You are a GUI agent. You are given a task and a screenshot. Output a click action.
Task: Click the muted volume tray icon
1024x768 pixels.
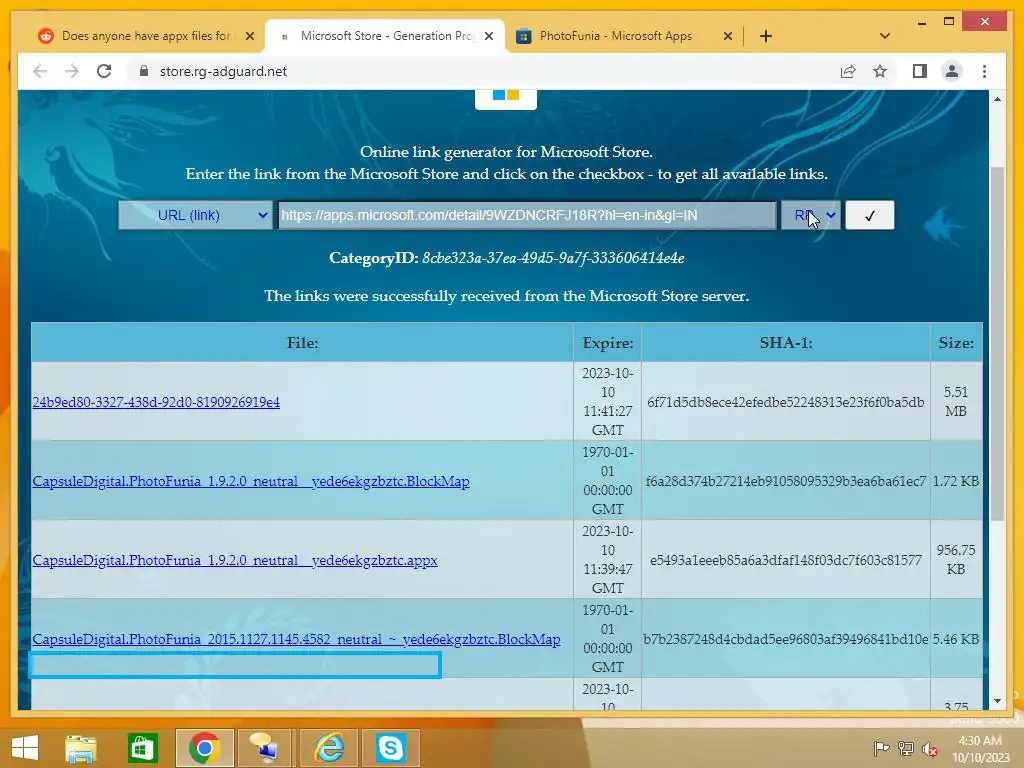pyautogui.click(x=930, y=749)
